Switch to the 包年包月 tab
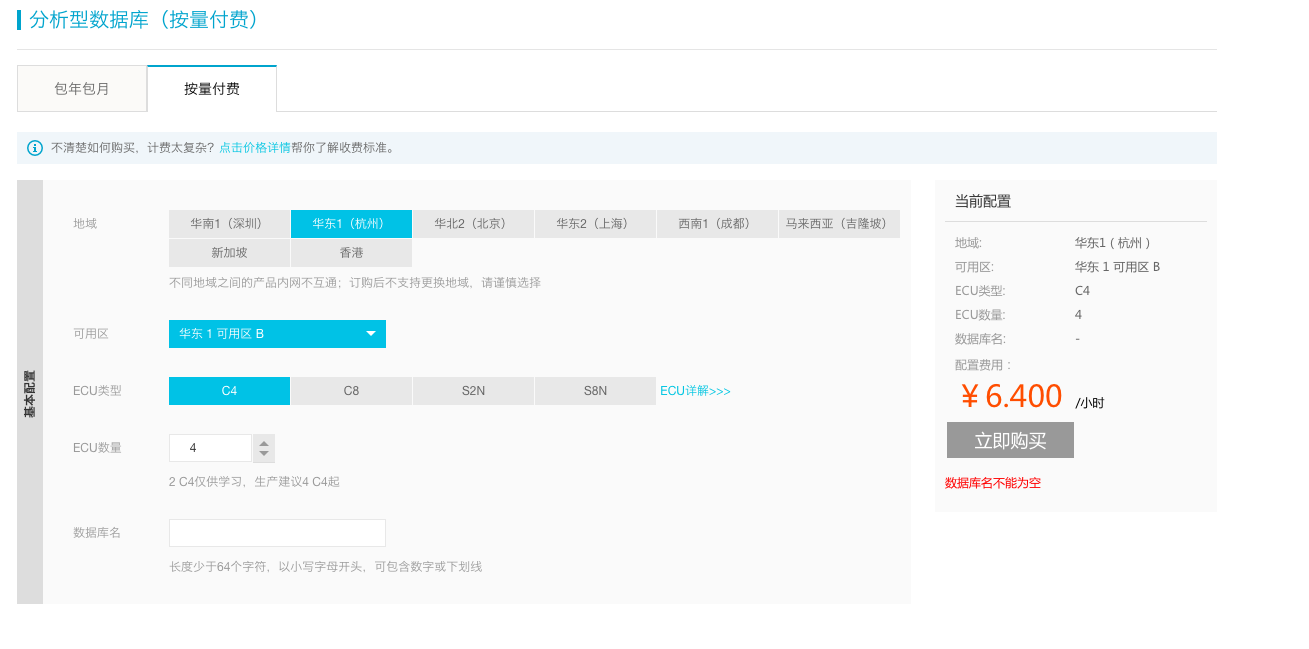The height and width of the screenshot is (649, 1309). pyautogui.click(x=82, y=89)
